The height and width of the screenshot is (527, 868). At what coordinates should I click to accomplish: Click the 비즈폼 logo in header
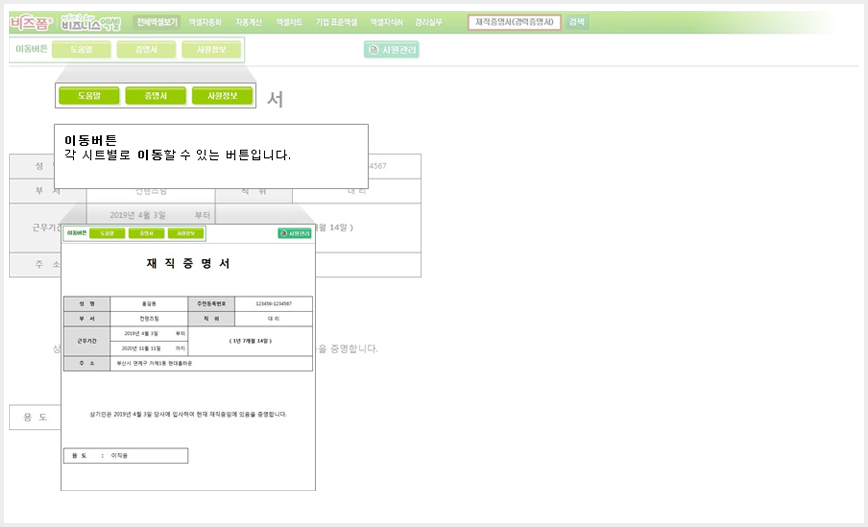[x=31, y=23]
